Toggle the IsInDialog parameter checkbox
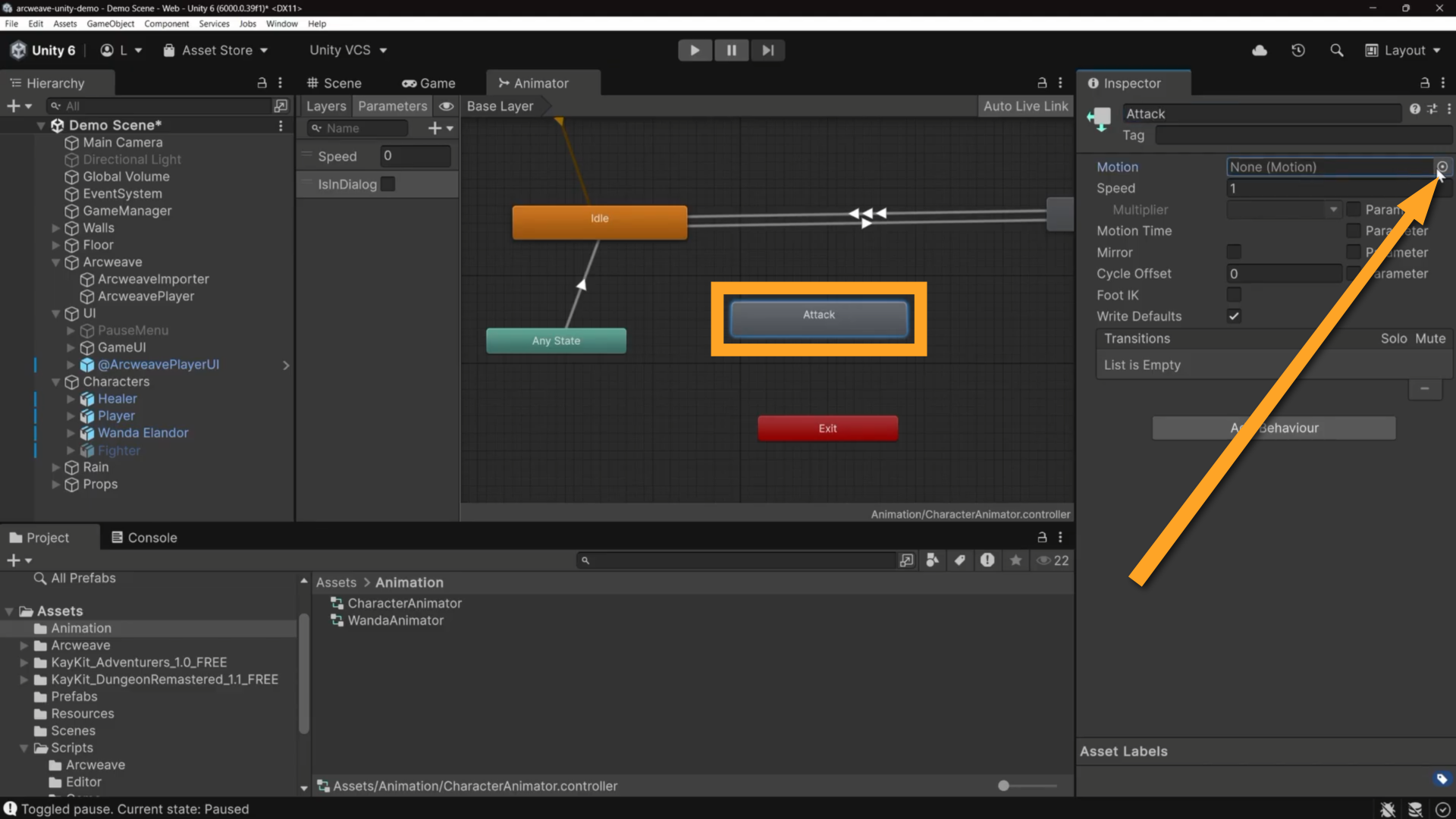The height and width of the screenshot is (819, 1456). (x=388, y=184)
